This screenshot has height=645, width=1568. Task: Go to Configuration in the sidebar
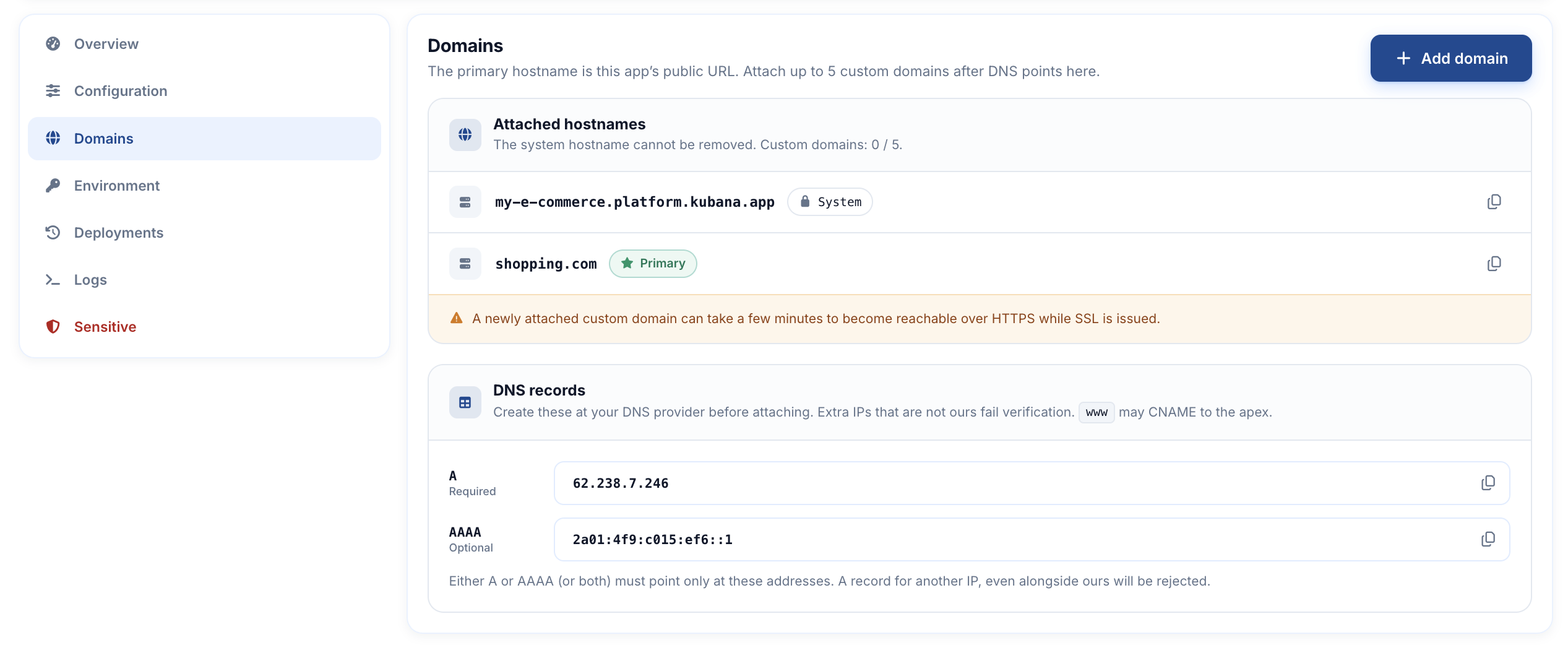pos(204,91)
